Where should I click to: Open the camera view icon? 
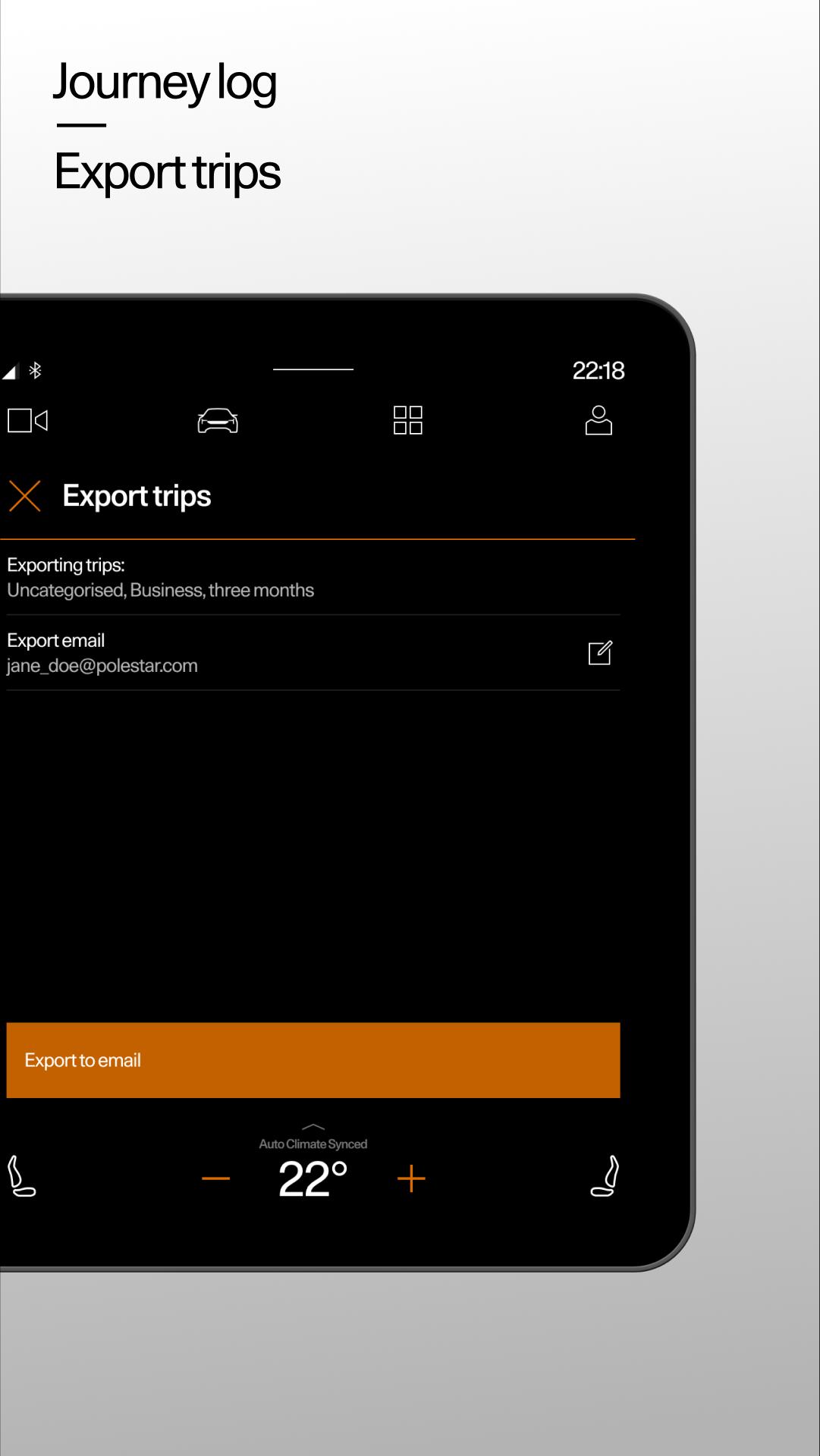[x=28, y=420]
